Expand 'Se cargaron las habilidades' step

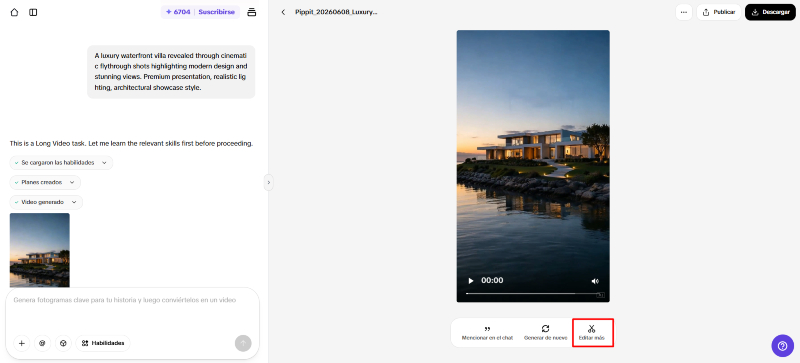click(x=61, y=163)
